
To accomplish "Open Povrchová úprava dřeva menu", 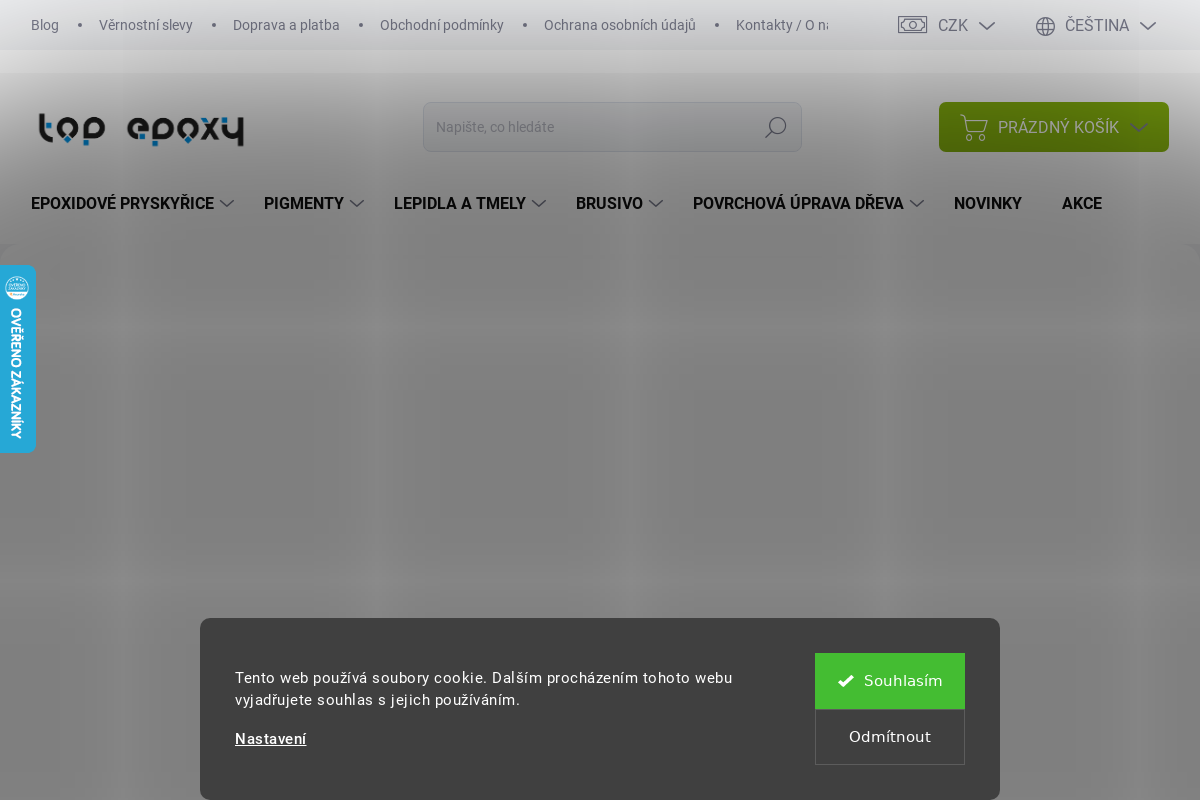I will (x=798, y=204).
